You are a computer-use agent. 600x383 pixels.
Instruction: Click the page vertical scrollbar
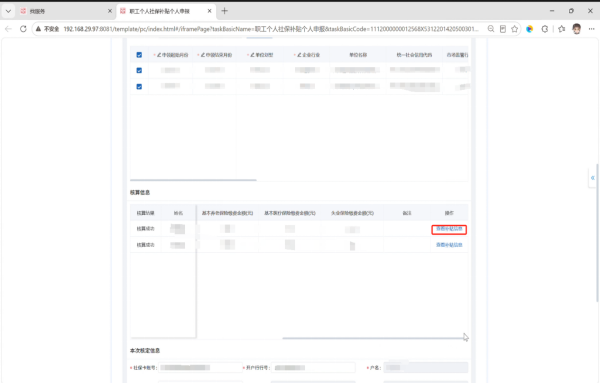pos(597,233)
